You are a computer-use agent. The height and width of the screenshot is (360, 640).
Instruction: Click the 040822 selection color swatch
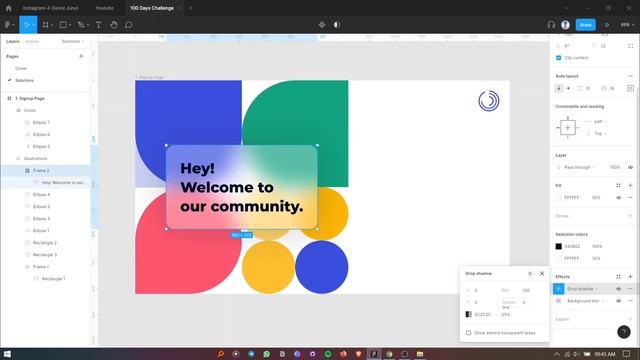click(x=558, y=247)
